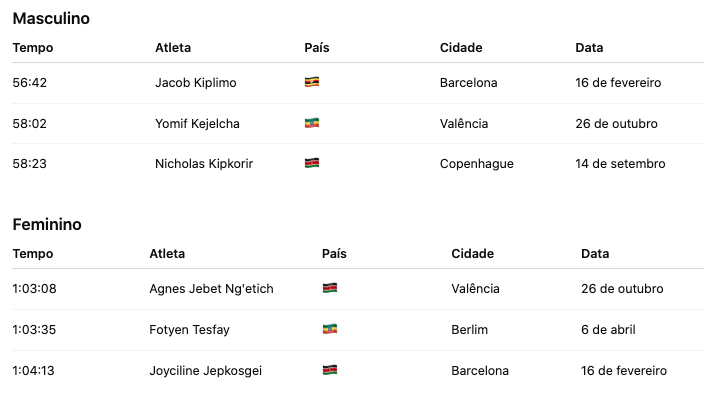The height and width of the screenshot is (400, 708).
Task: Select athlete name Jacob Kiplimo
Action: coord(196,83)
